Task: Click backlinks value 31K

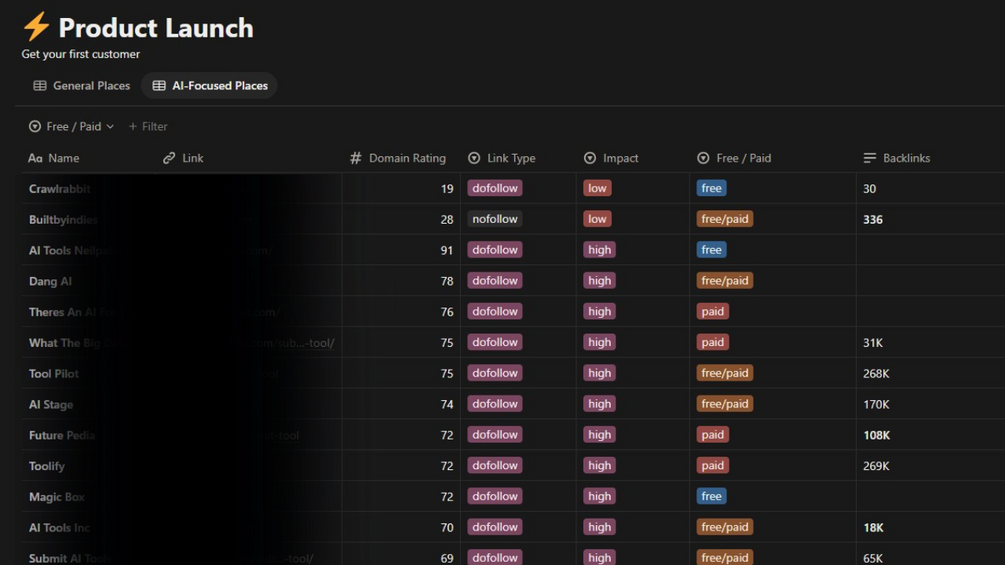Action: click(x=873, y=343)
